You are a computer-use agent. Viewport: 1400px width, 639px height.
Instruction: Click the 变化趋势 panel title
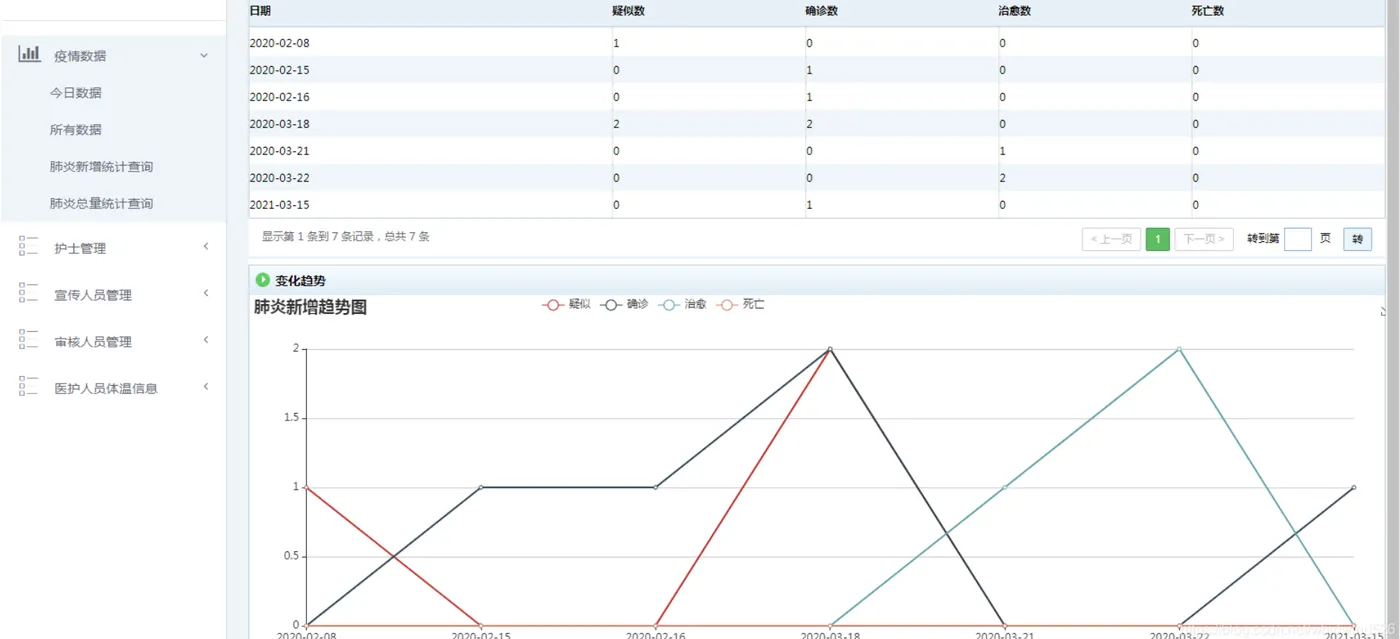click(x=300, y=281)
